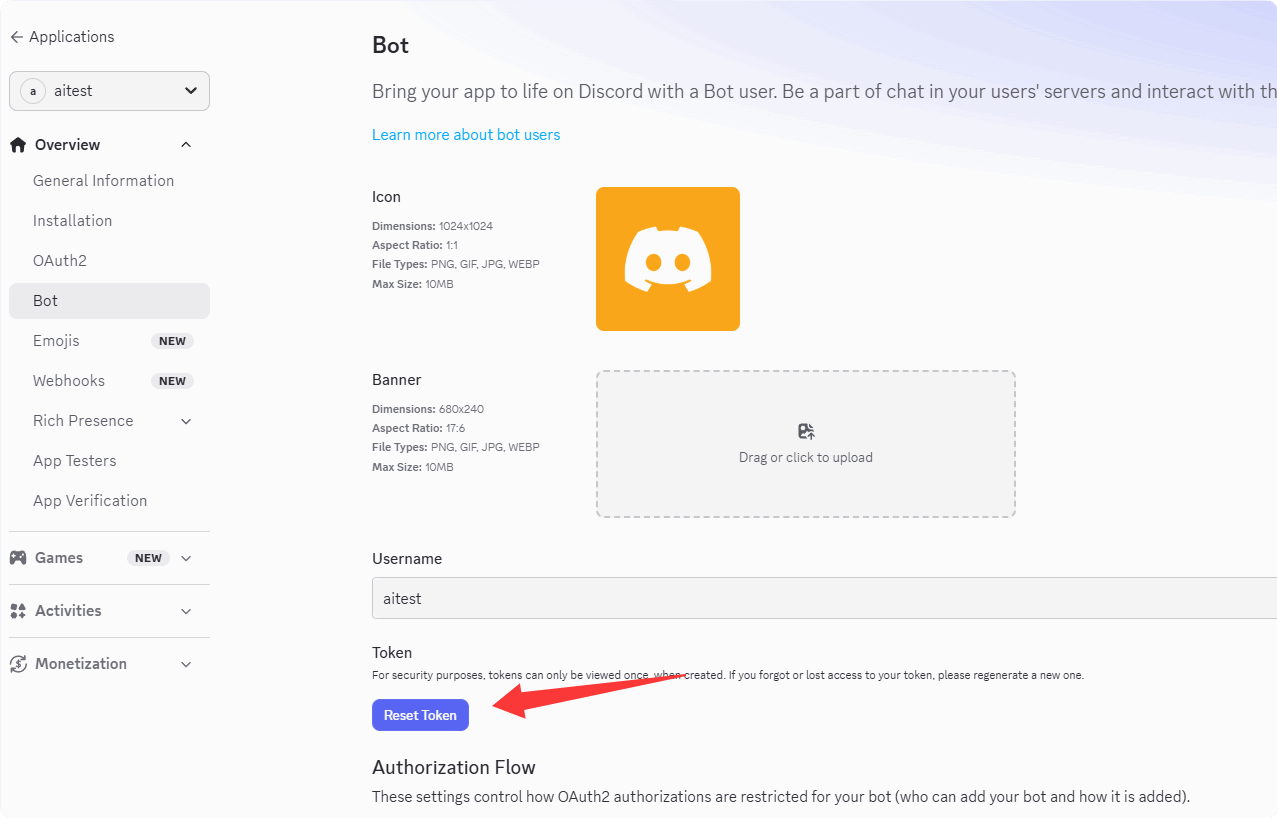
Task: Open Rich Presence settings
Action: 83,421
